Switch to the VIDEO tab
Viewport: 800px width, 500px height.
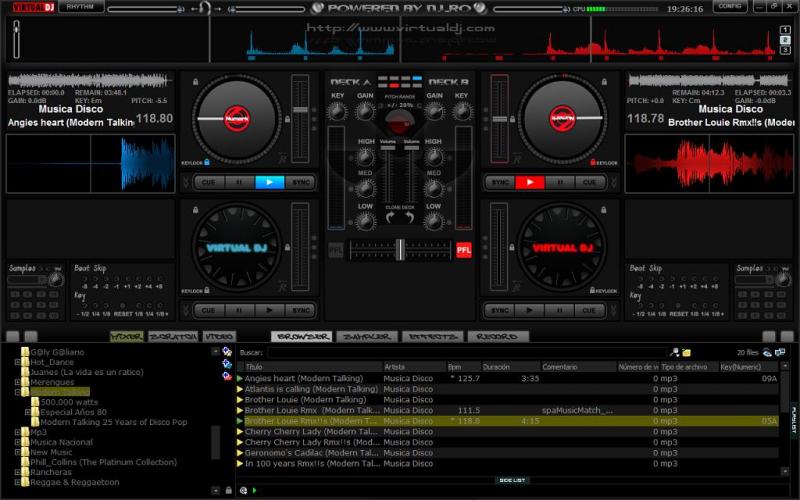pyautogui.click(x=219, y=337)
